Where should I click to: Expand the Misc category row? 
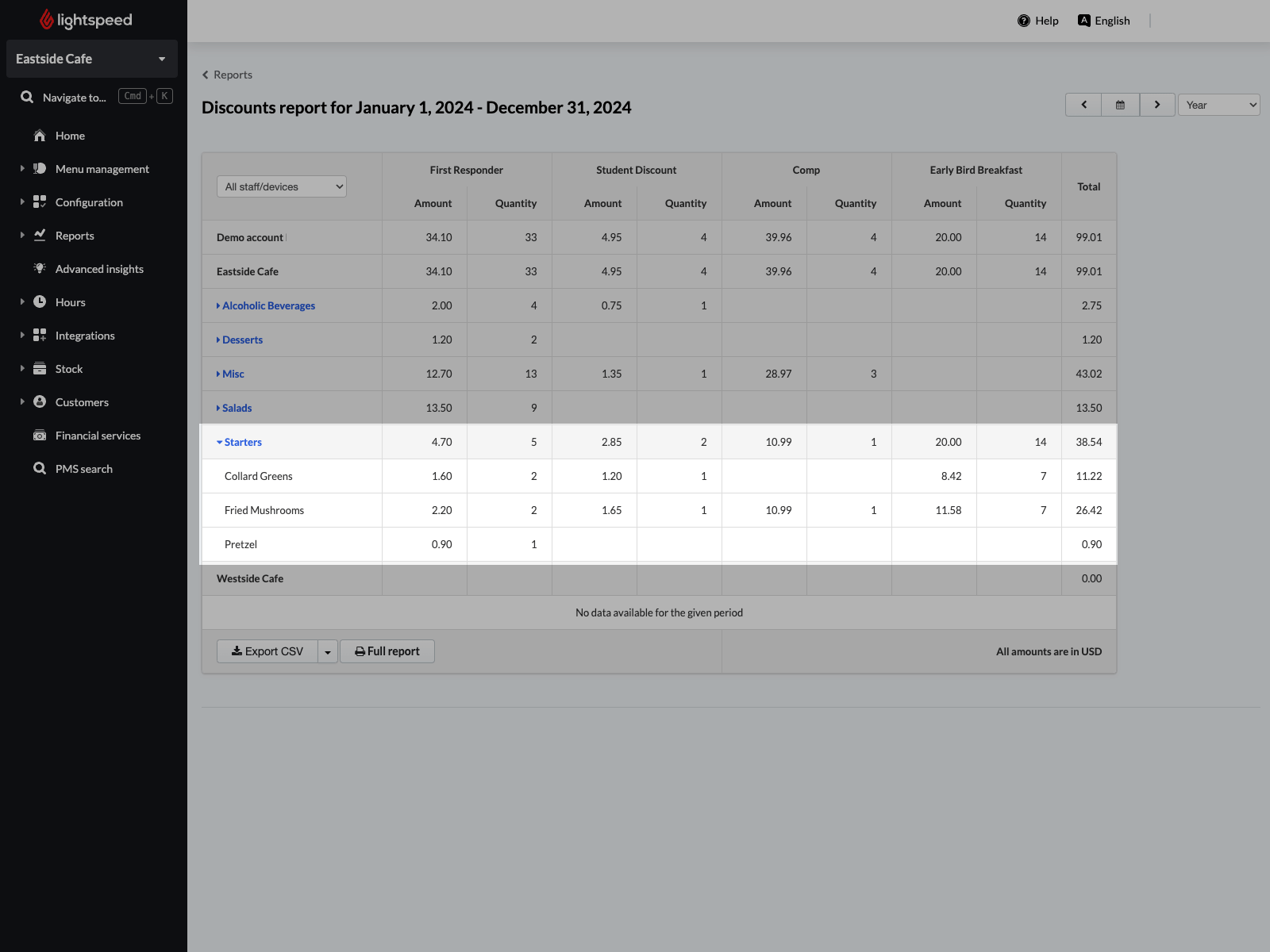tap(230, 374)
